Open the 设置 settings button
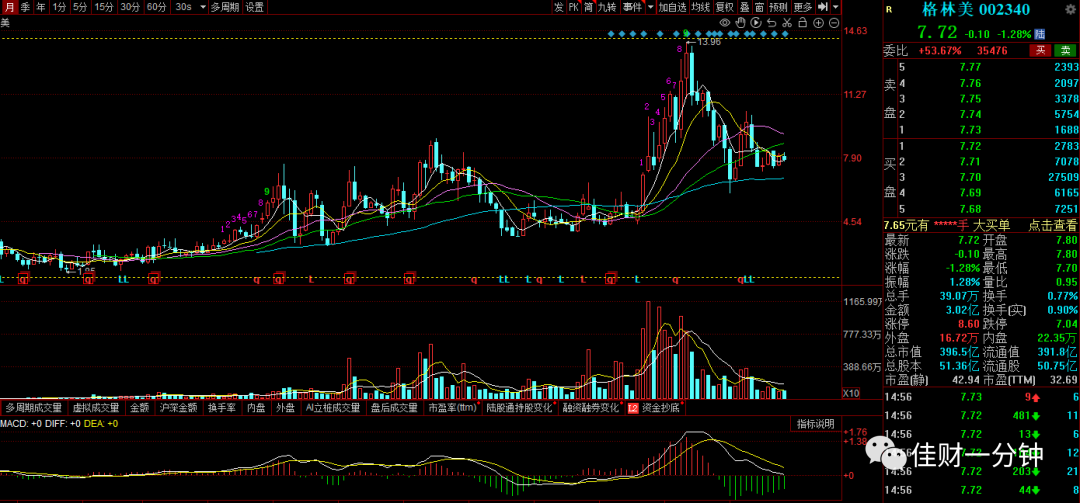 255,7
